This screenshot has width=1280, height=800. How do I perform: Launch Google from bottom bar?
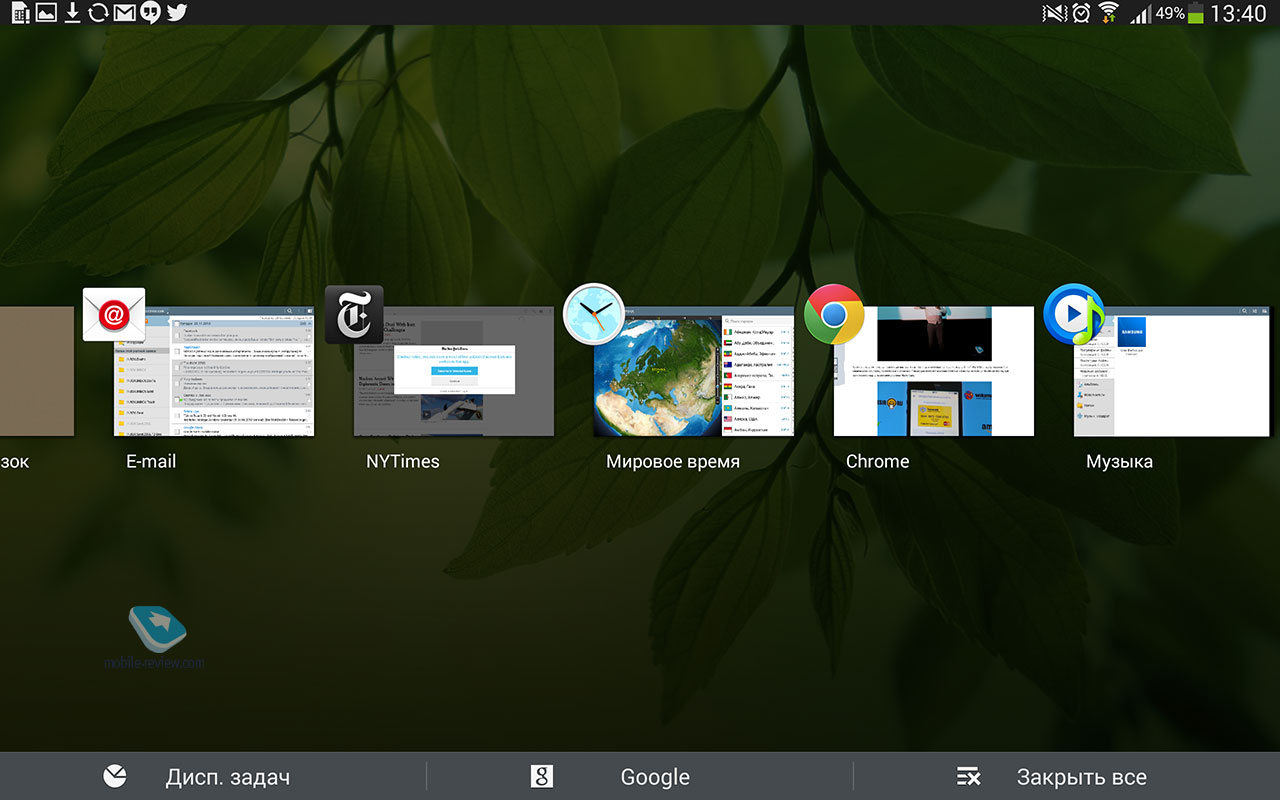point(640,777)
